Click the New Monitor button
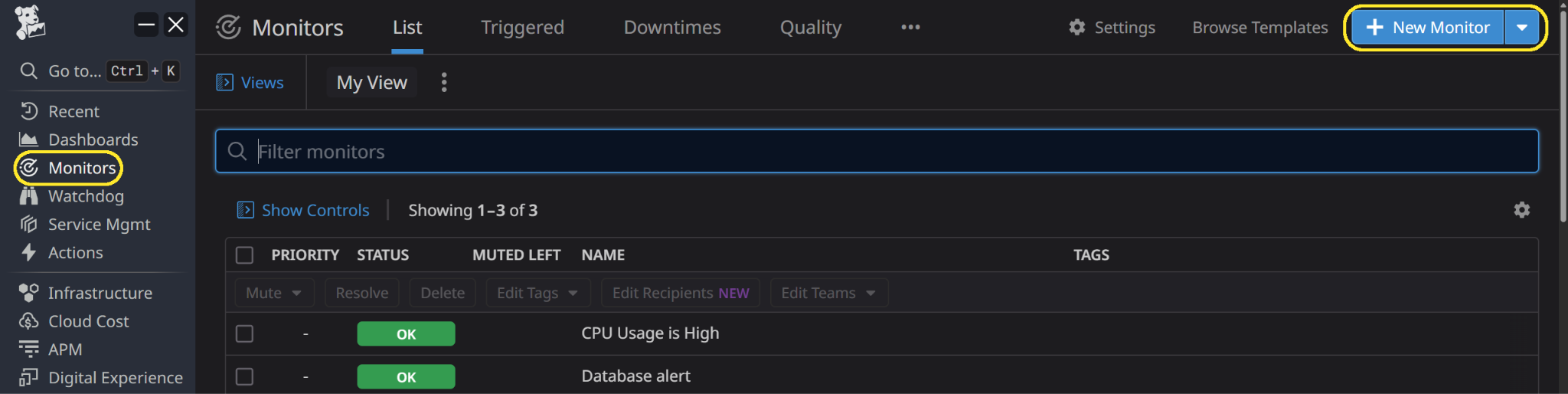This screenshot has width=1568, height=394. pos(1428,28)
